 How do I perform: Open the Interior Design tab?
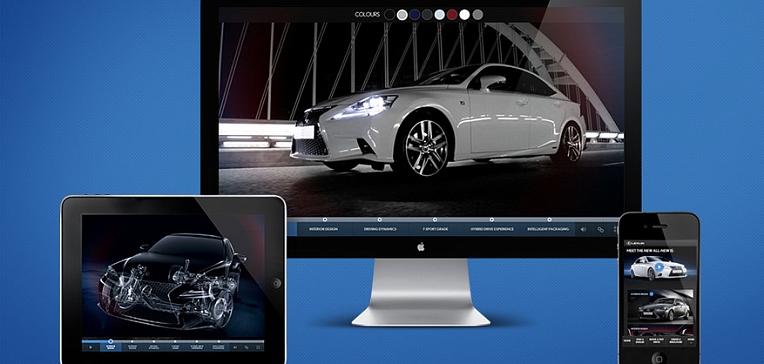pos(324,229)
